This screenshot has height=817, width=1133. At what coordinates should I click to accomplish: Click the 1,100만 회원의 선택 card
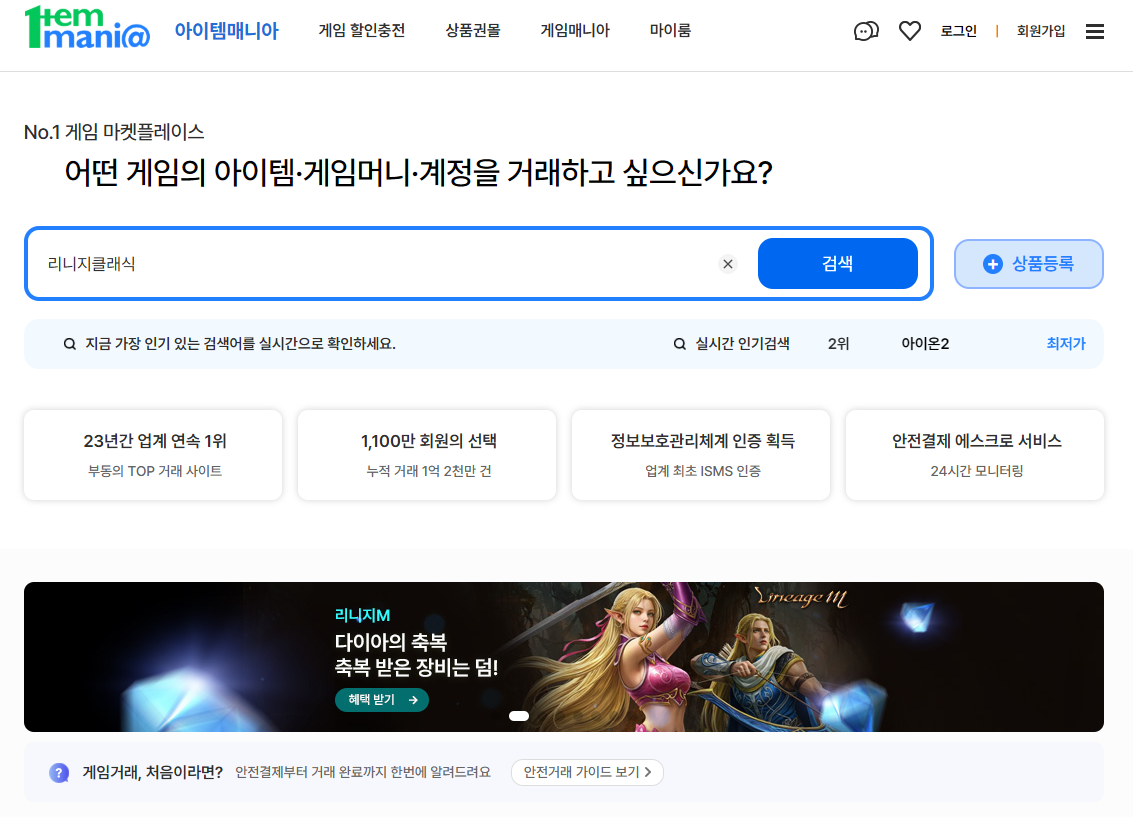[x=427, y=455]
